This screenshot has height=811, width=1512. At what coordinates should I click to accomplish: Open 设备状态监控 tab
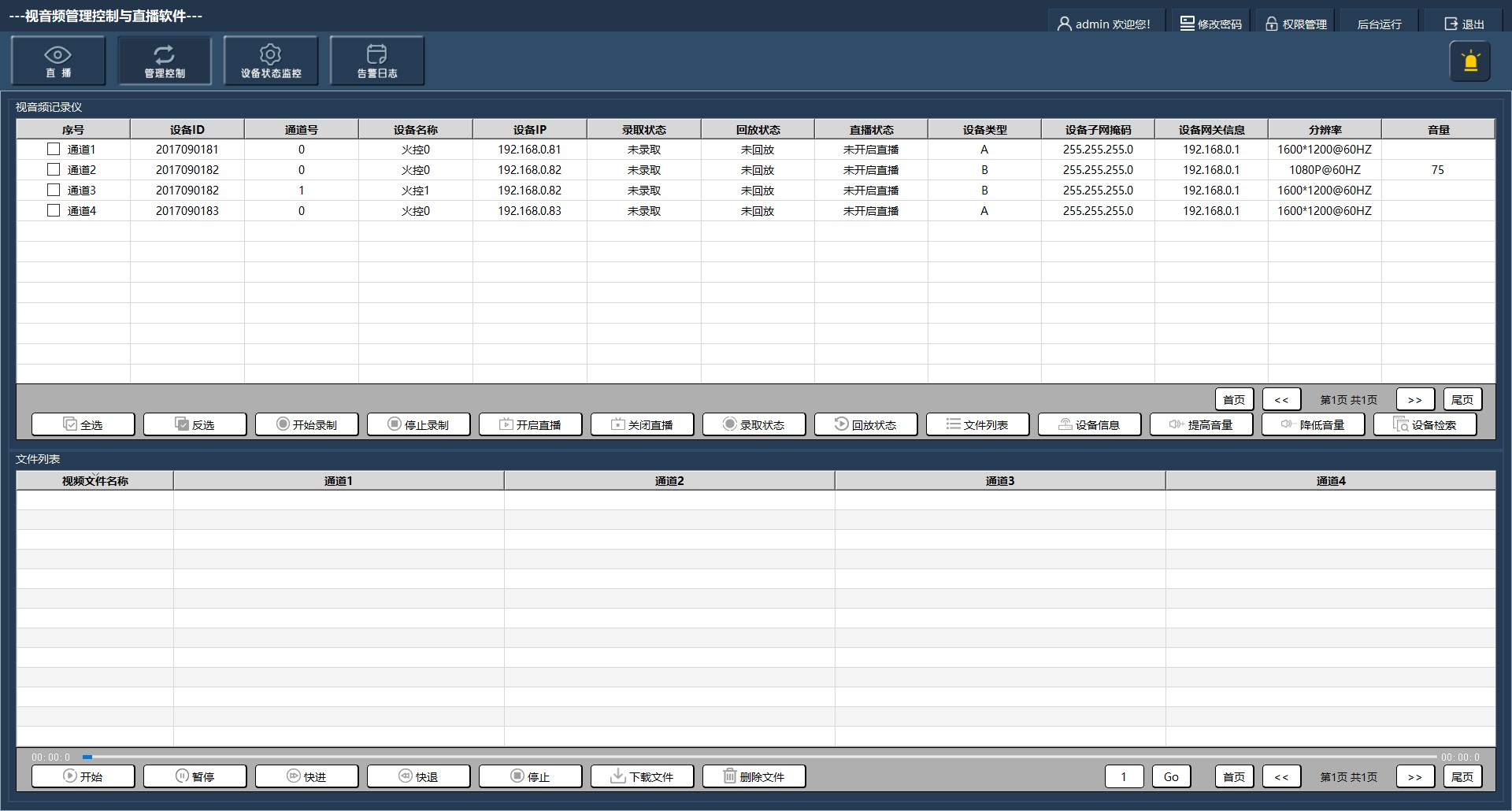pyautogui.click(x=271, y=61)
